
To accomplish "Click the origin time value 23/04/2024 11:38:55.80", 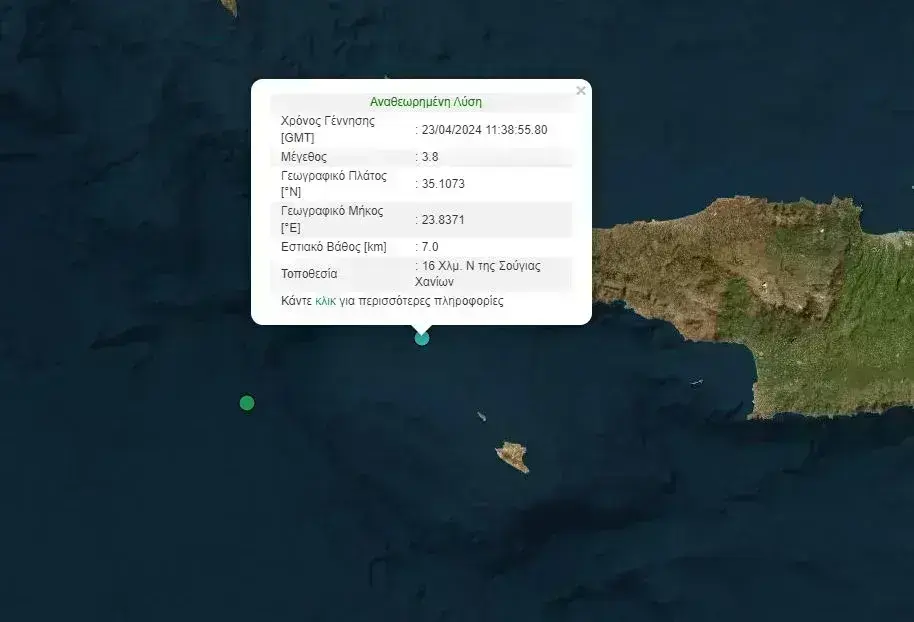I will 485,130.
